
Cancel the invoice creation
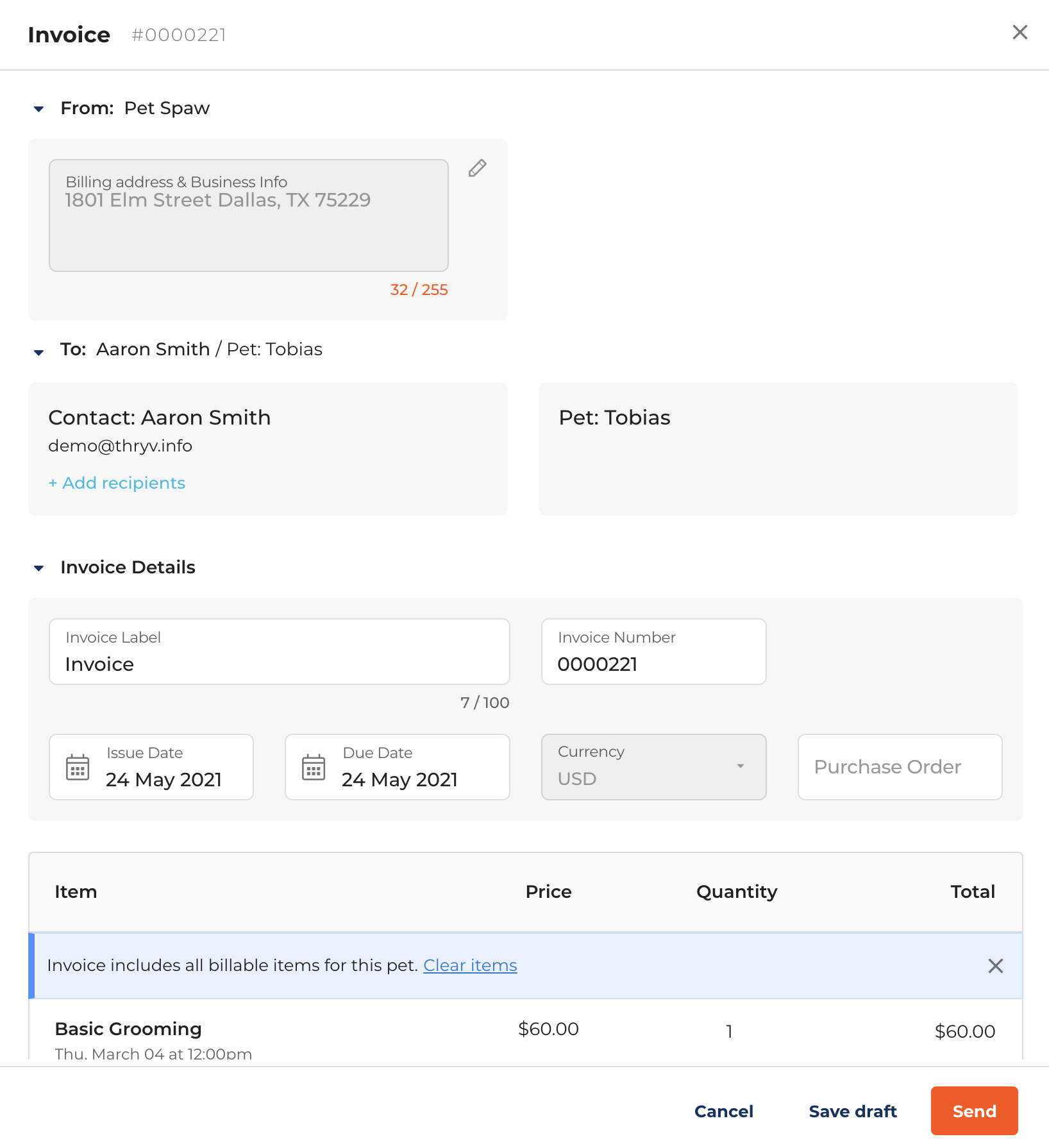coord(723,1111)
